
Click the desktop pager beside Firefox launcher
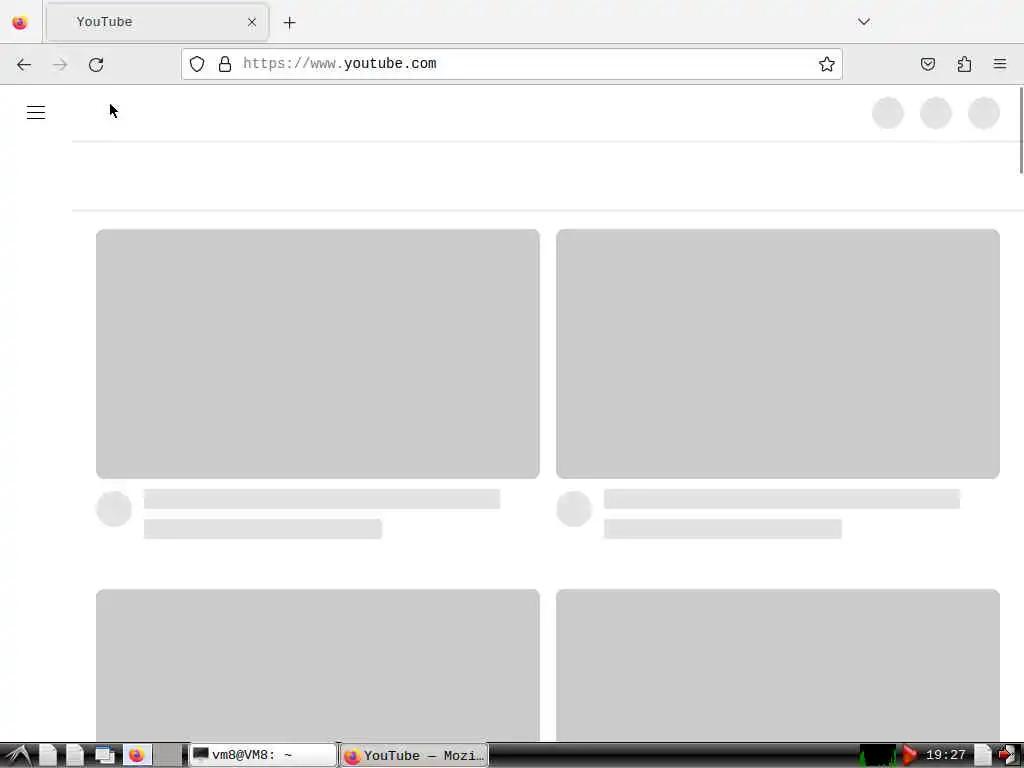pyautogui.click(x=168, y=756)
